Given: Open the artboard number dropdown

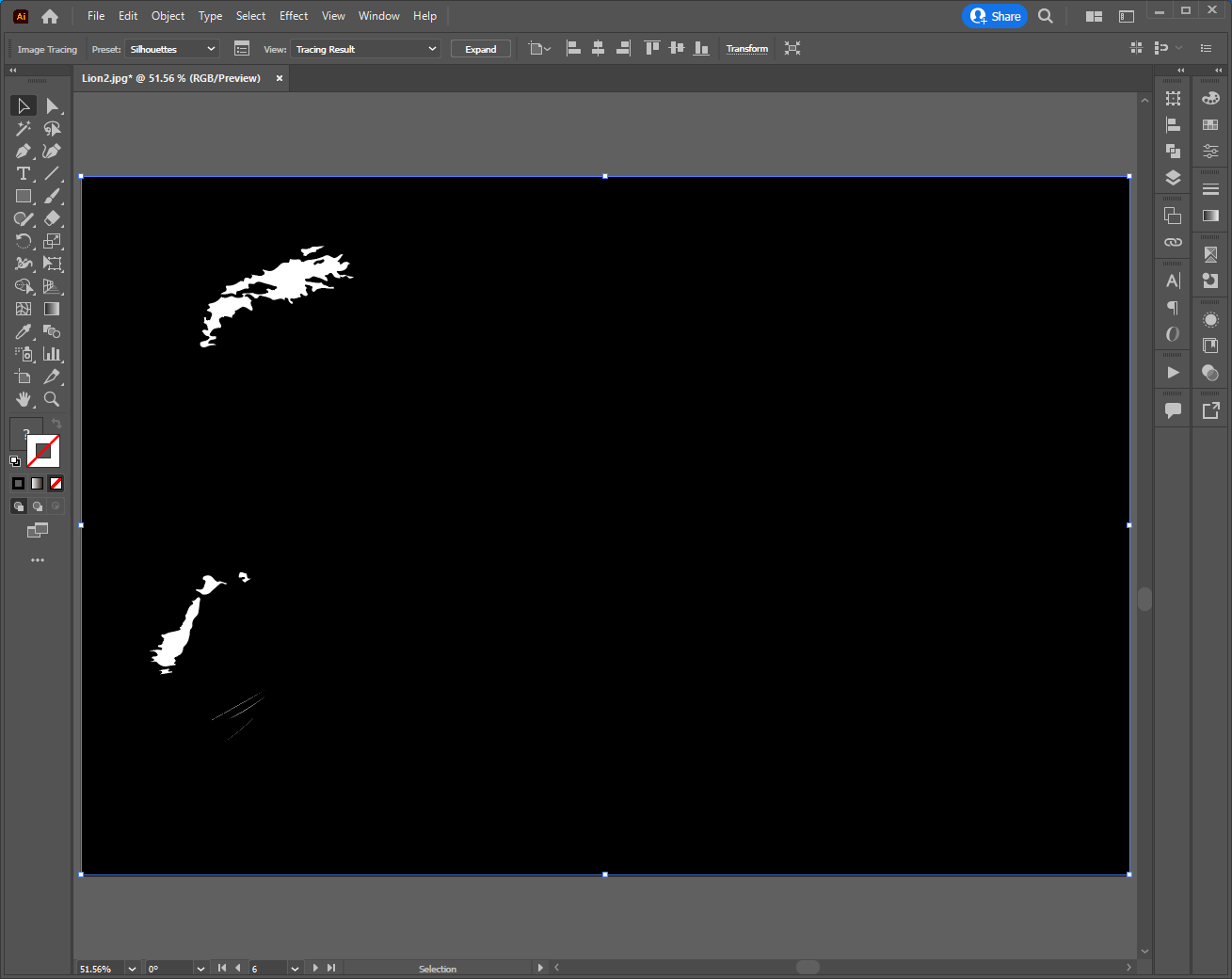Looking at the screenshot, I should pos(295,969).
